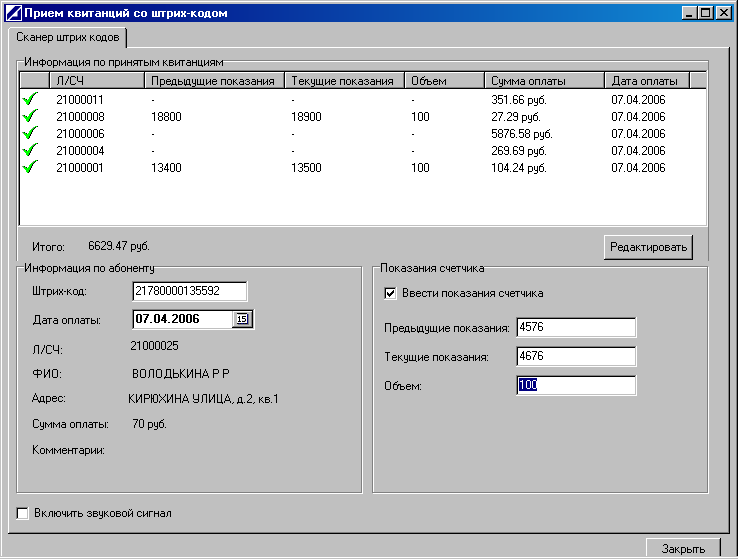Click green checkmark for account 21000008
The height and width of the screenshot is (559, 738).
(x=29, y=117)
